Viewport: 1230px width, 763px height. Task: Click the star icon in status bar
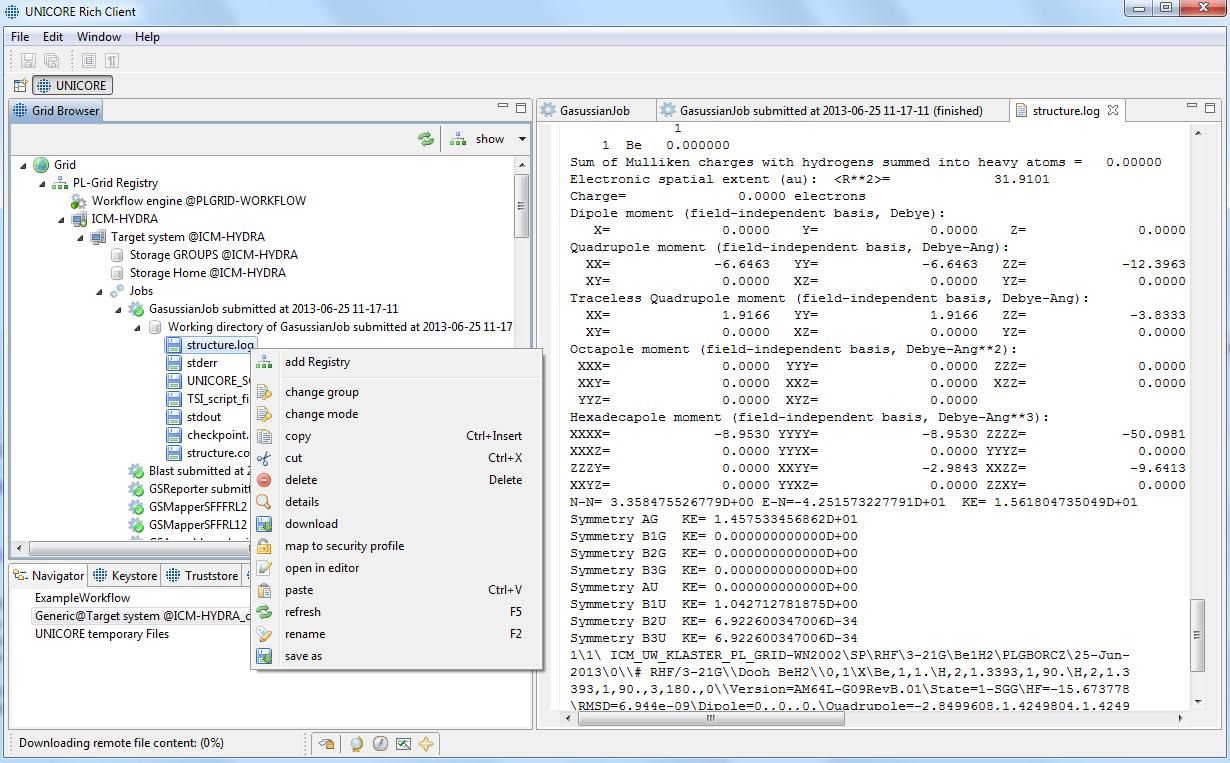pyautogui.click(x=426, y=744)
